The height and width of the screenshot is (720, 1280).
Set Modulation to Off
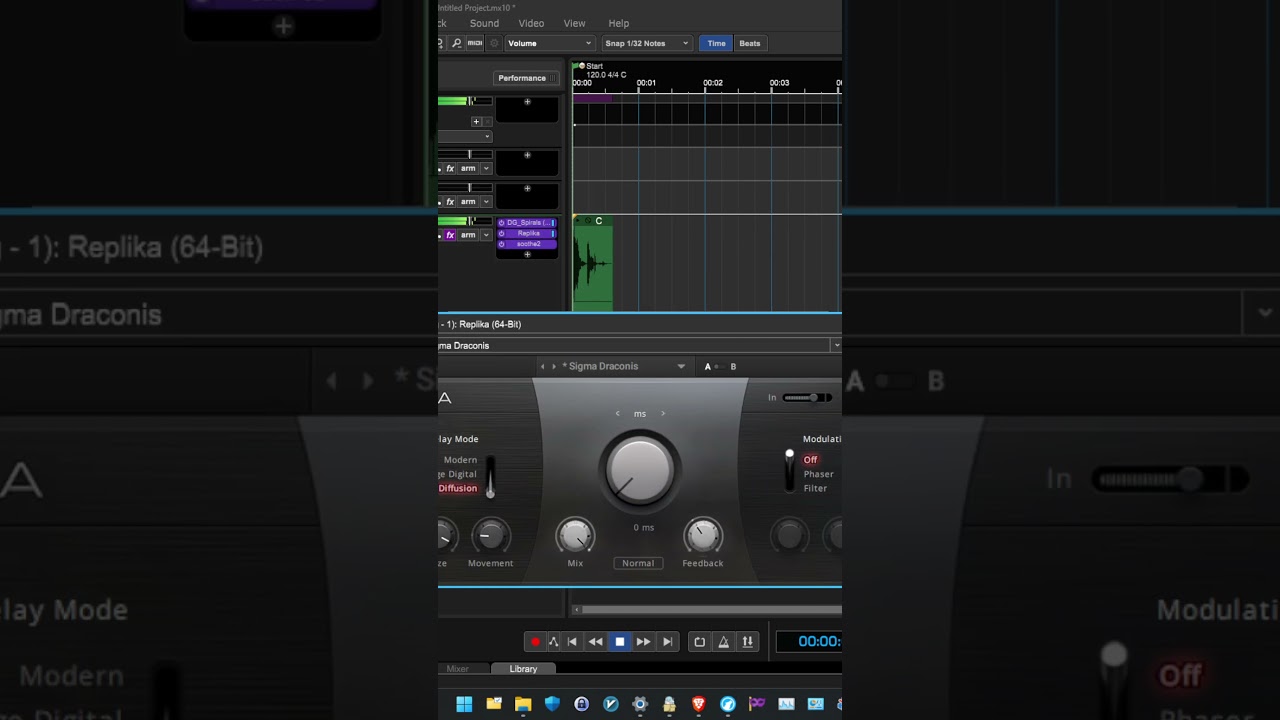coord(810,460)
